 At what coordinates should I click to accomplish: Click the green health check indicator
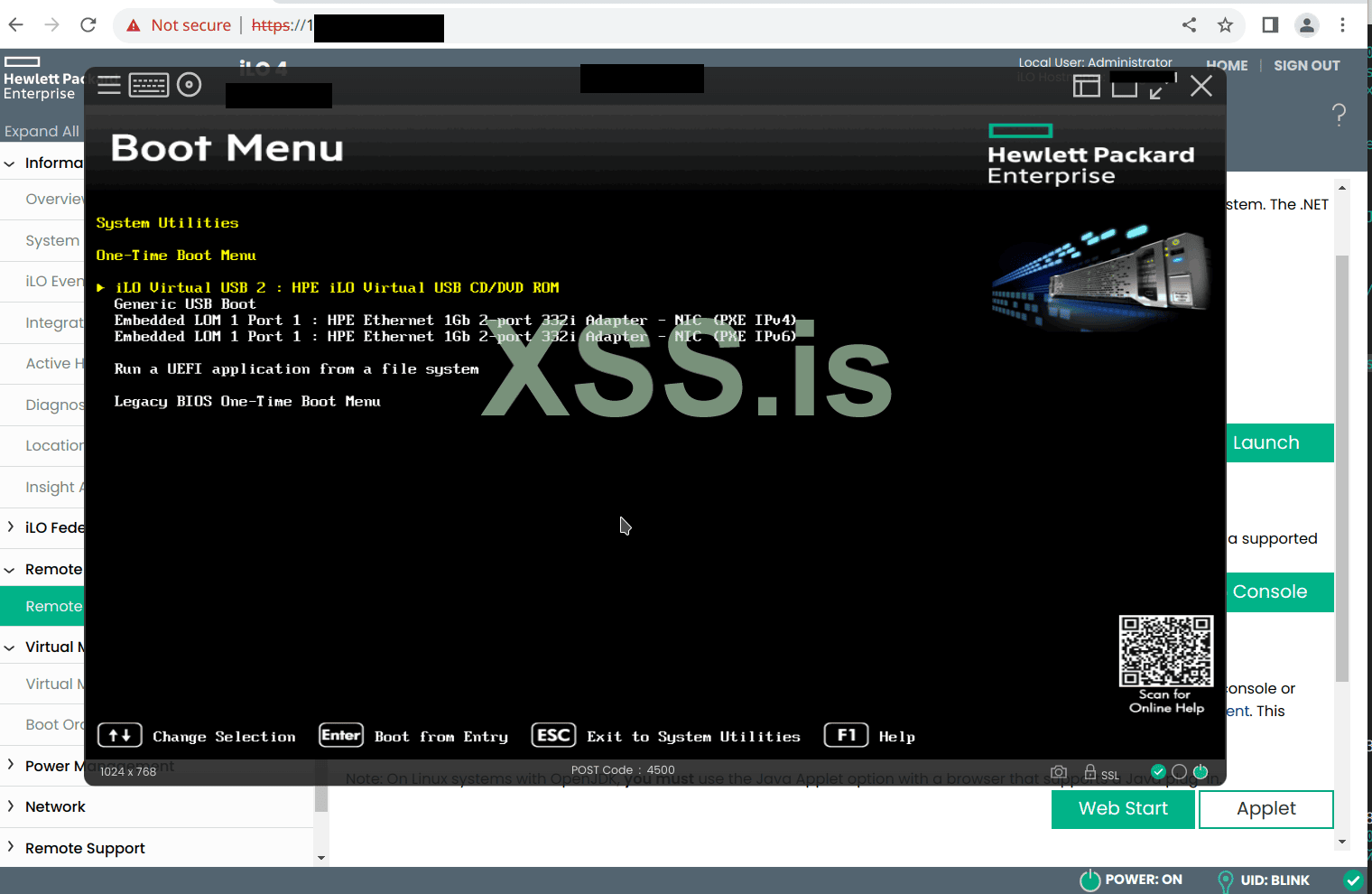coord(1158,772)
